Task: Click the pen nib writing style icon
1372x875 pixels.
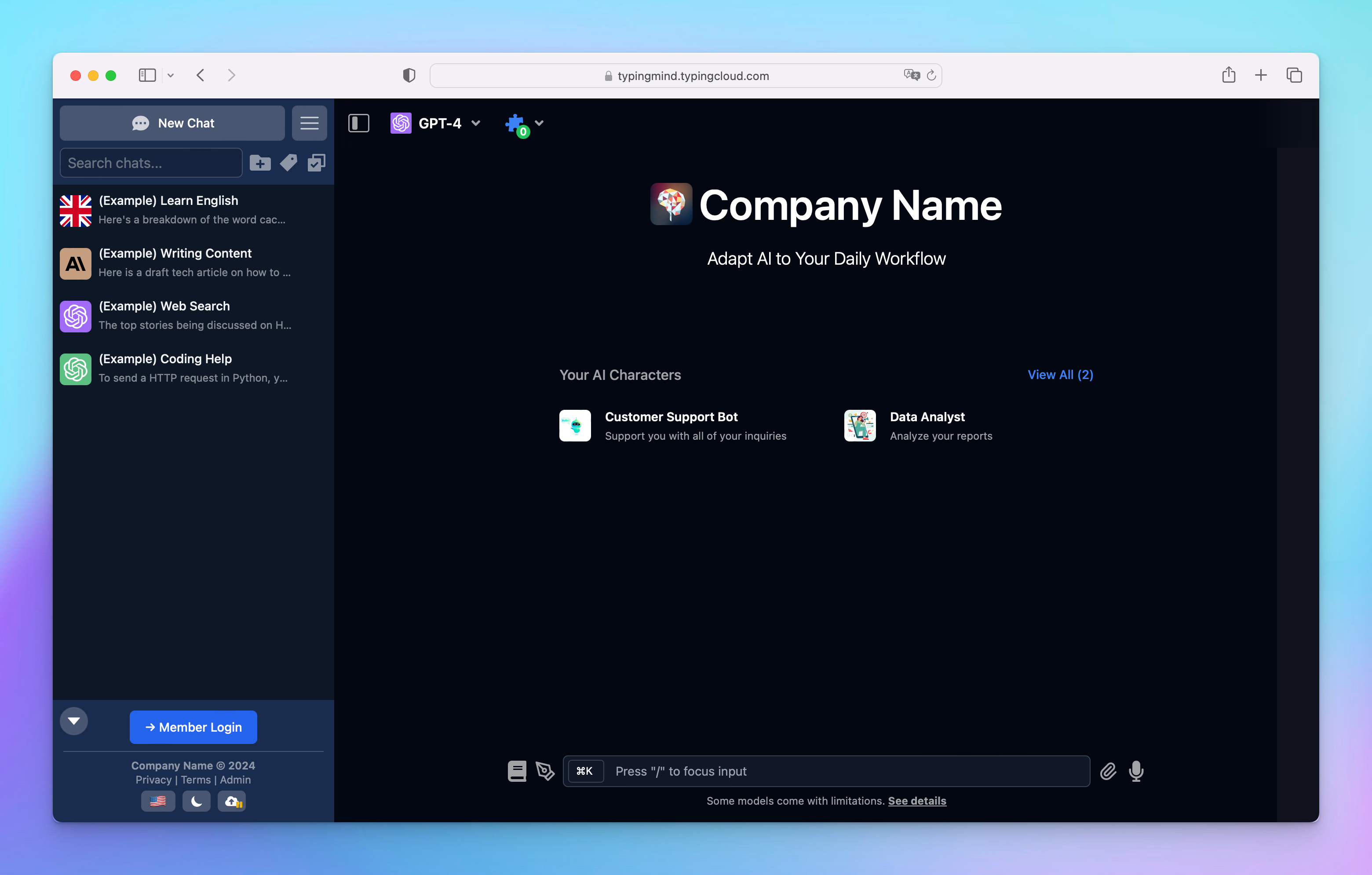Action: pyautogui.click(x=545, y=771)
